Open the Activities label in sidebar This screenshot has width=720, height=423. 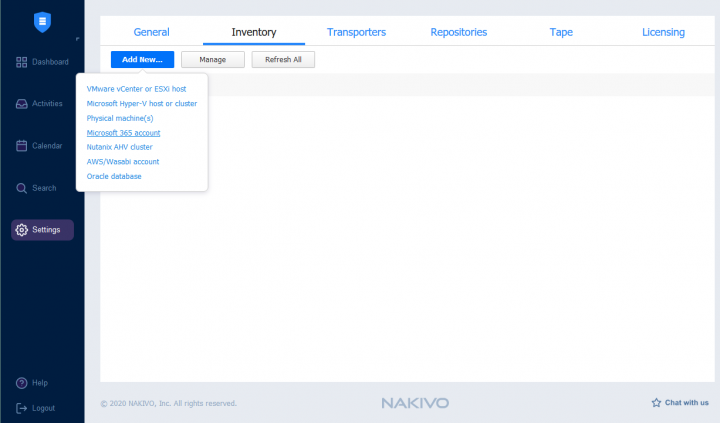(x=47, y=104)
